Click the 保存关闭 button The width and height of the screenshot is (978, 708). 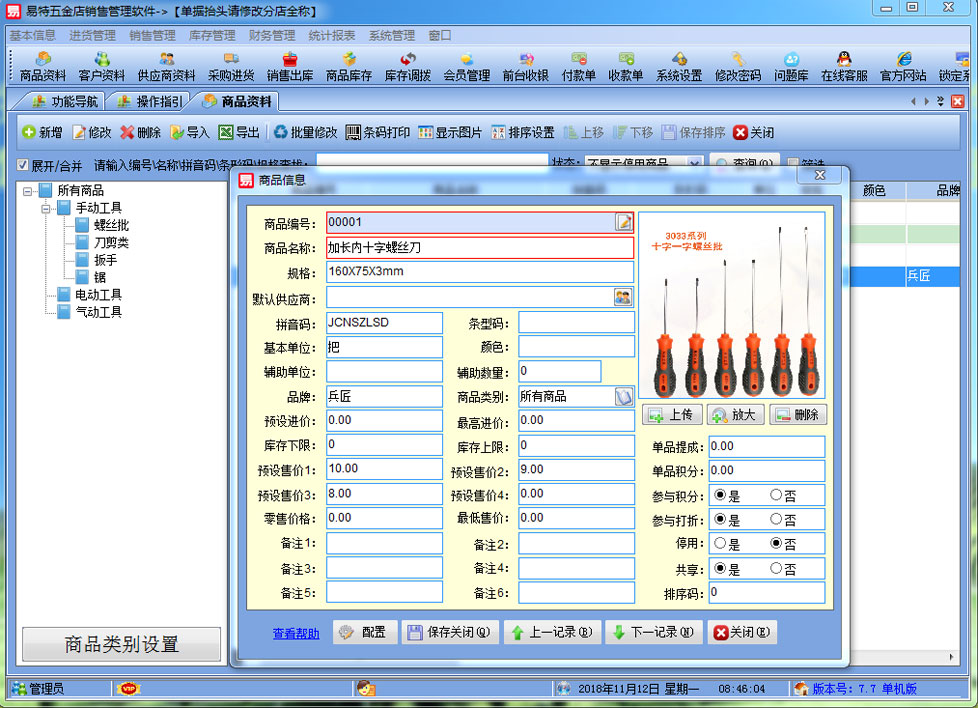point(449,632)
